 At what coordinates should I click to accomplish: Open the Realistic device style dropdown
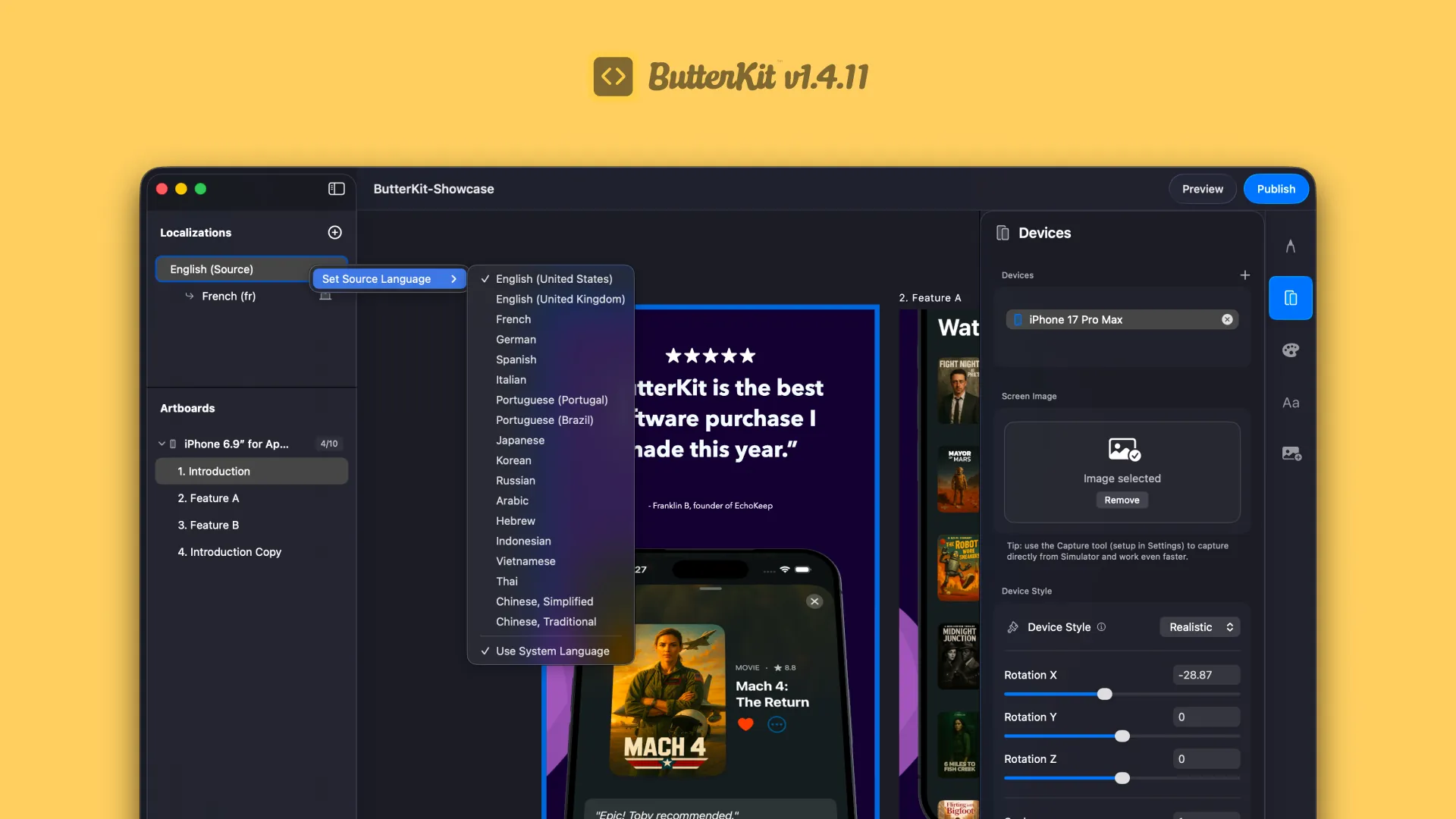coord(1199,627)
